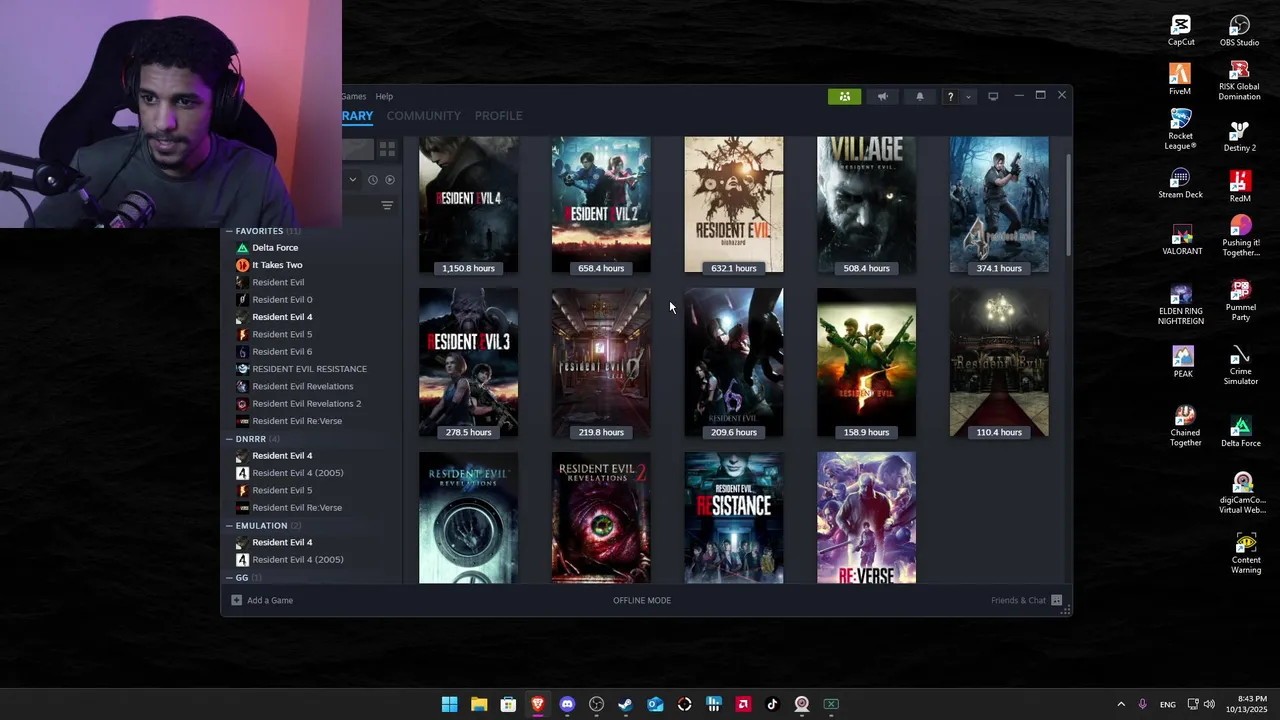Open the Games menu
Viewport: 1280px width, 720px height.
353,96
